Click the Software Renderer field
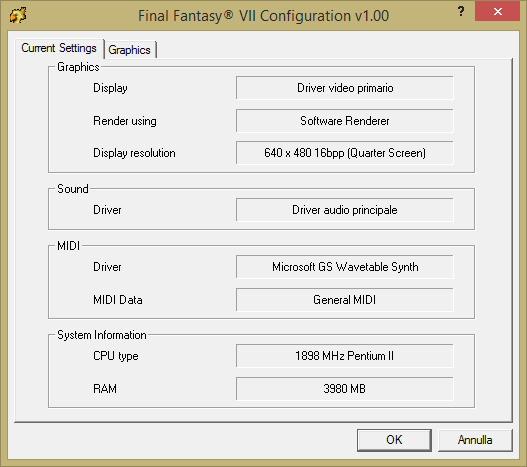This screenshot has width=527, height=467. pyautogui.click(x=344, y=121)
